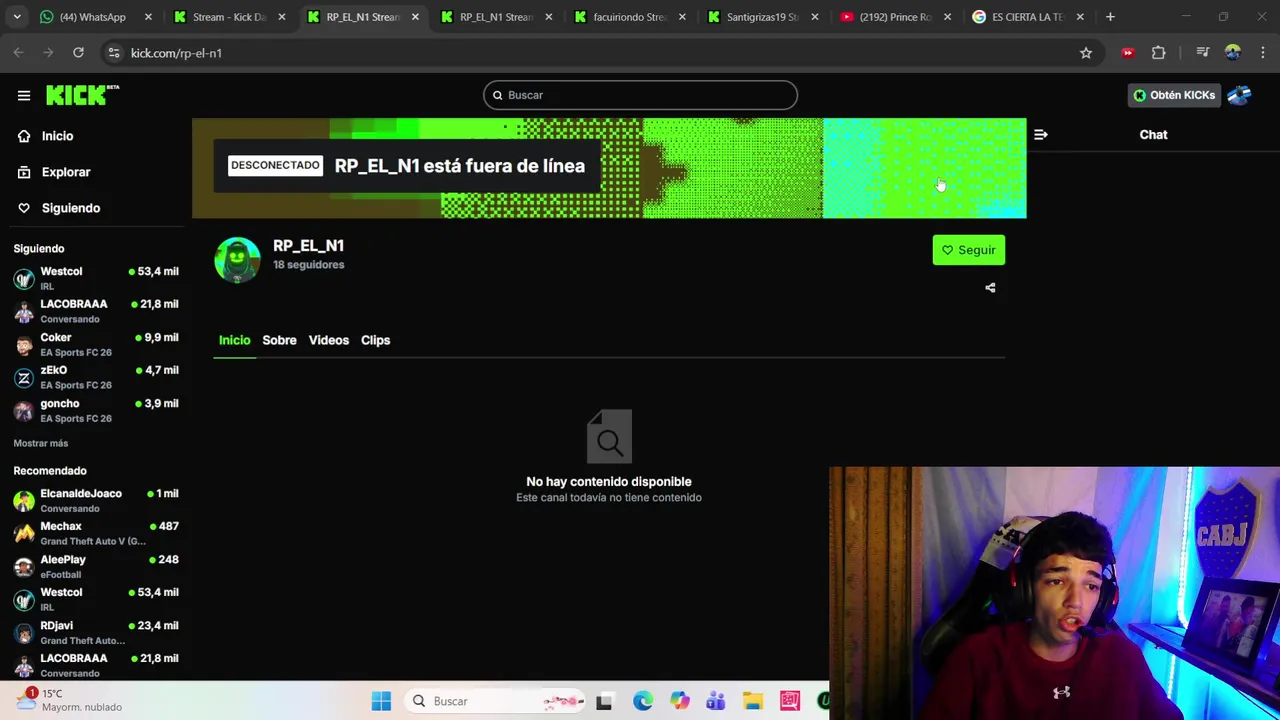
Task: Click the share icon below Seguir
Action: coord(990,288)
